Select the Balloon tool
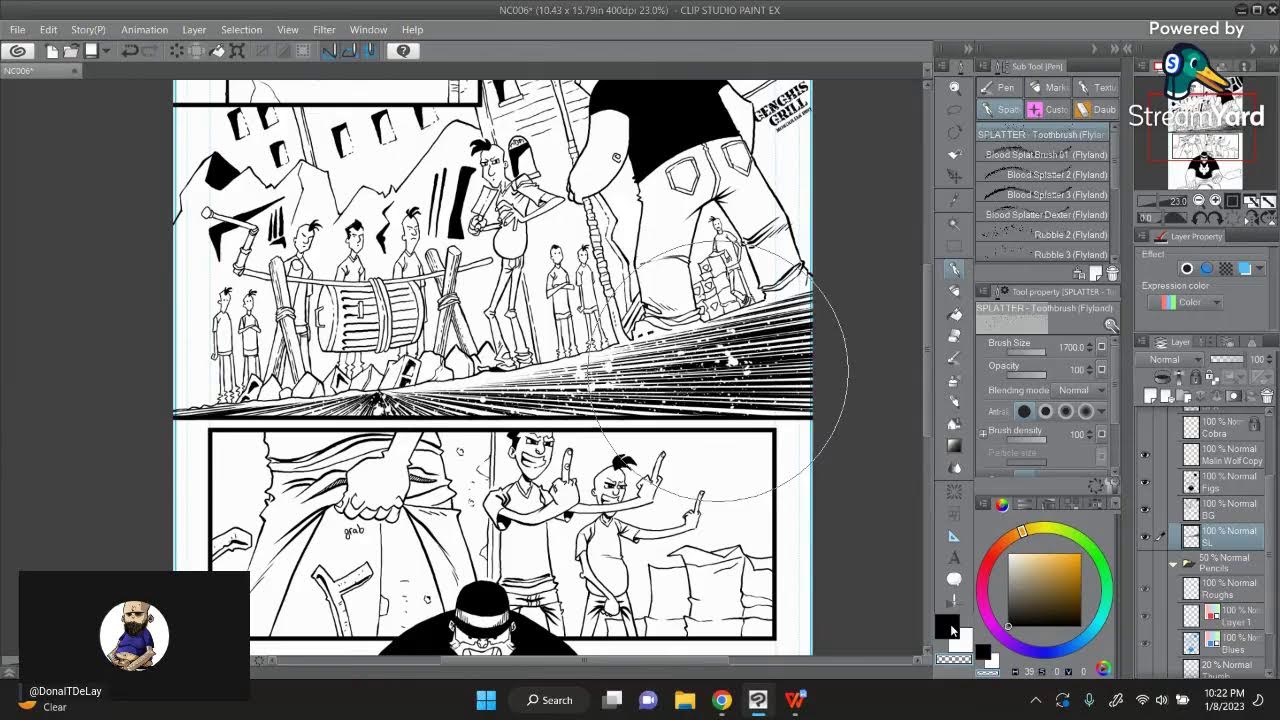1280x720 pixels. [954, 579]
